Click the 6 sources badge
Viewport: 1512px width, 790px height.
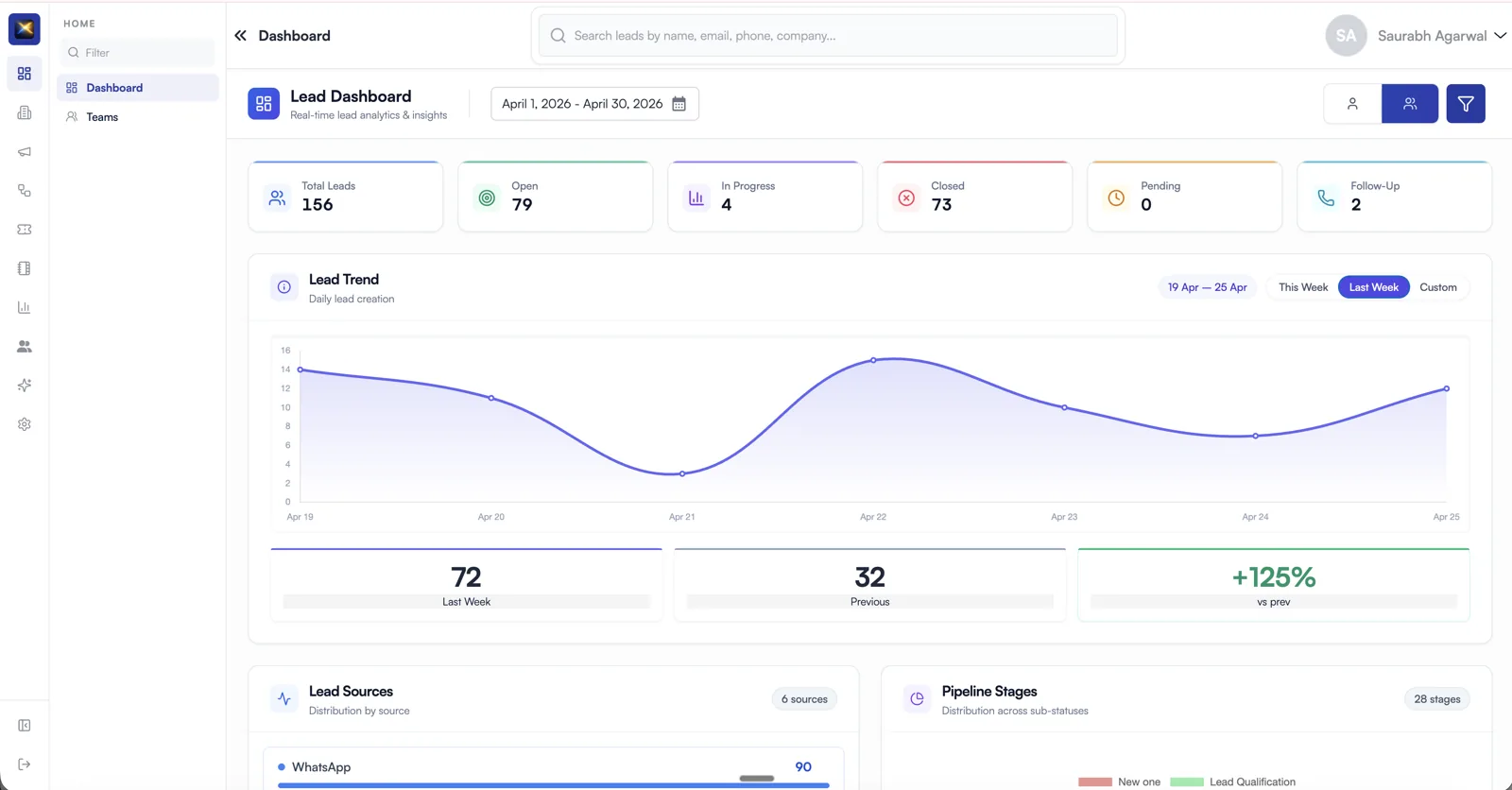coord(804,699)
